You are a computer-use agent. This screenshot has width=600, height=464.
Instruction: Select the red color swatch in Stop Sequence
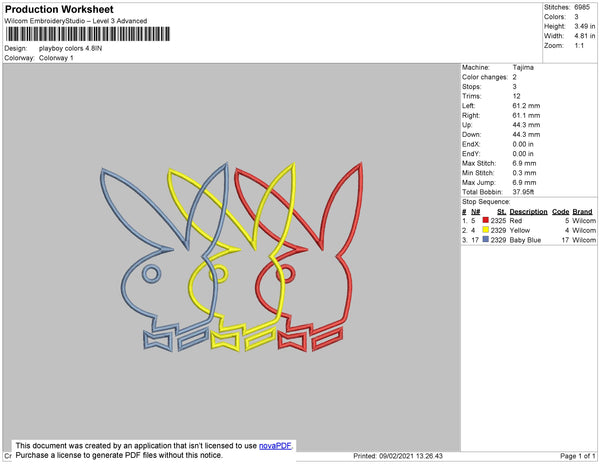(486, 220)
